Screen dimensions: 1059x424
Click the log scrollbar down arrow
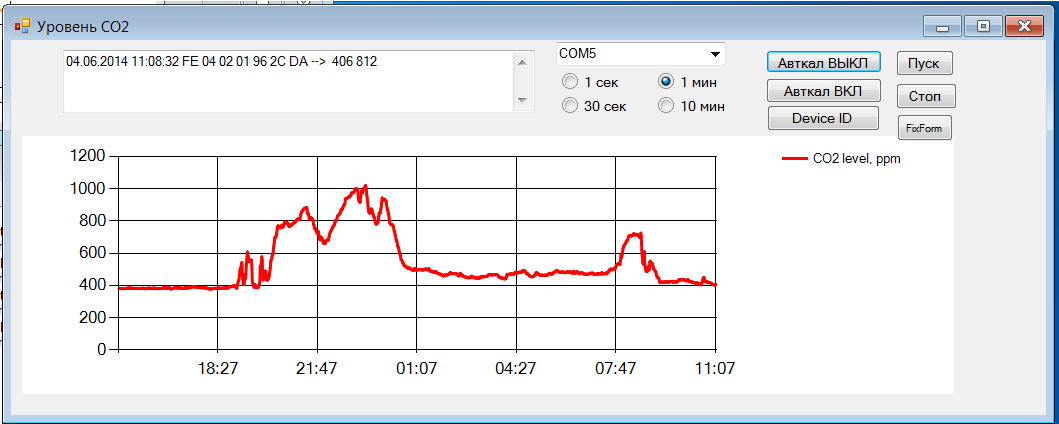[x=521, y=101]
